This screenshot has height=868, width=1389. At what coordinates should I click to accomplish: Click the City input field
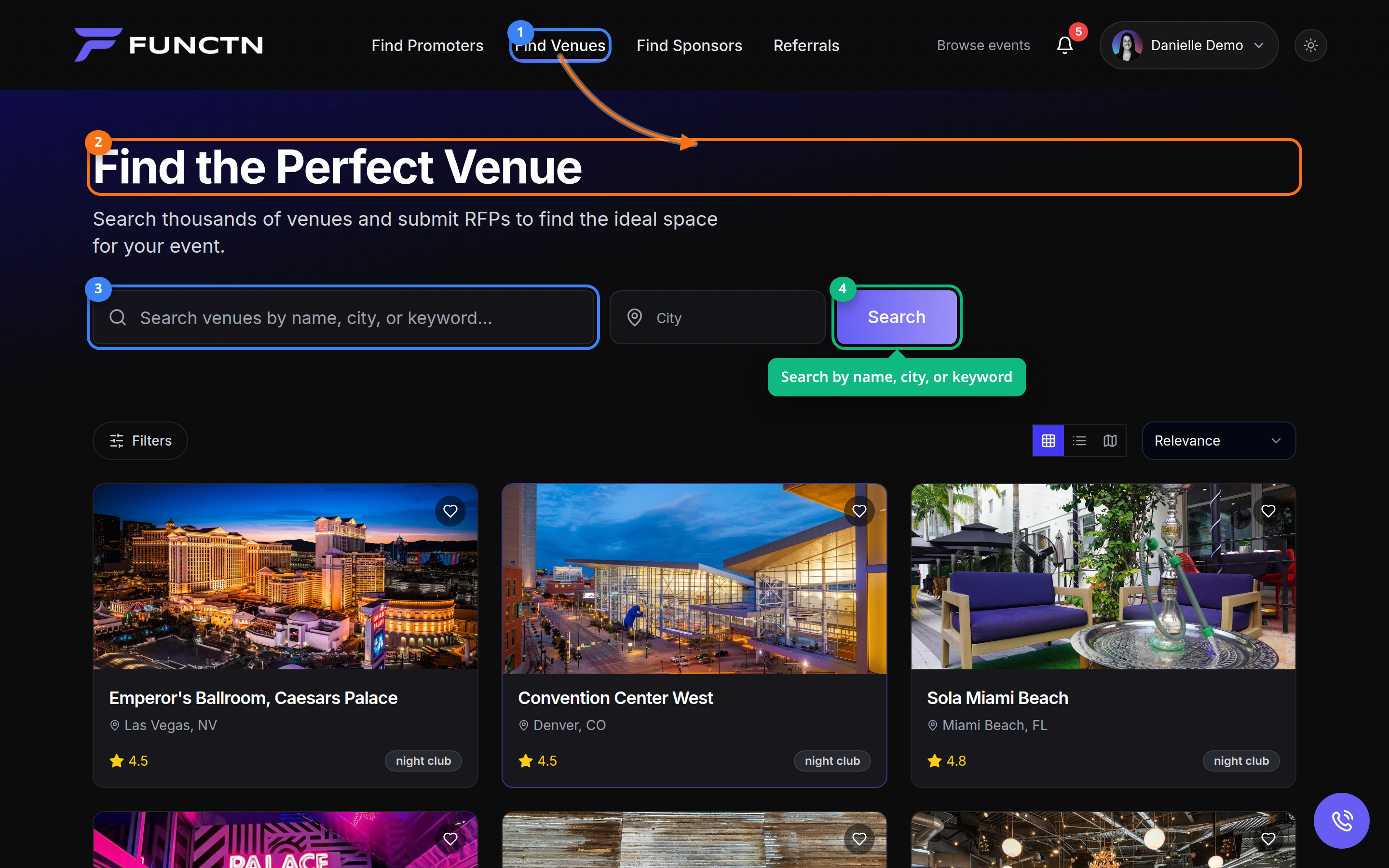click(x=717, y=317)
